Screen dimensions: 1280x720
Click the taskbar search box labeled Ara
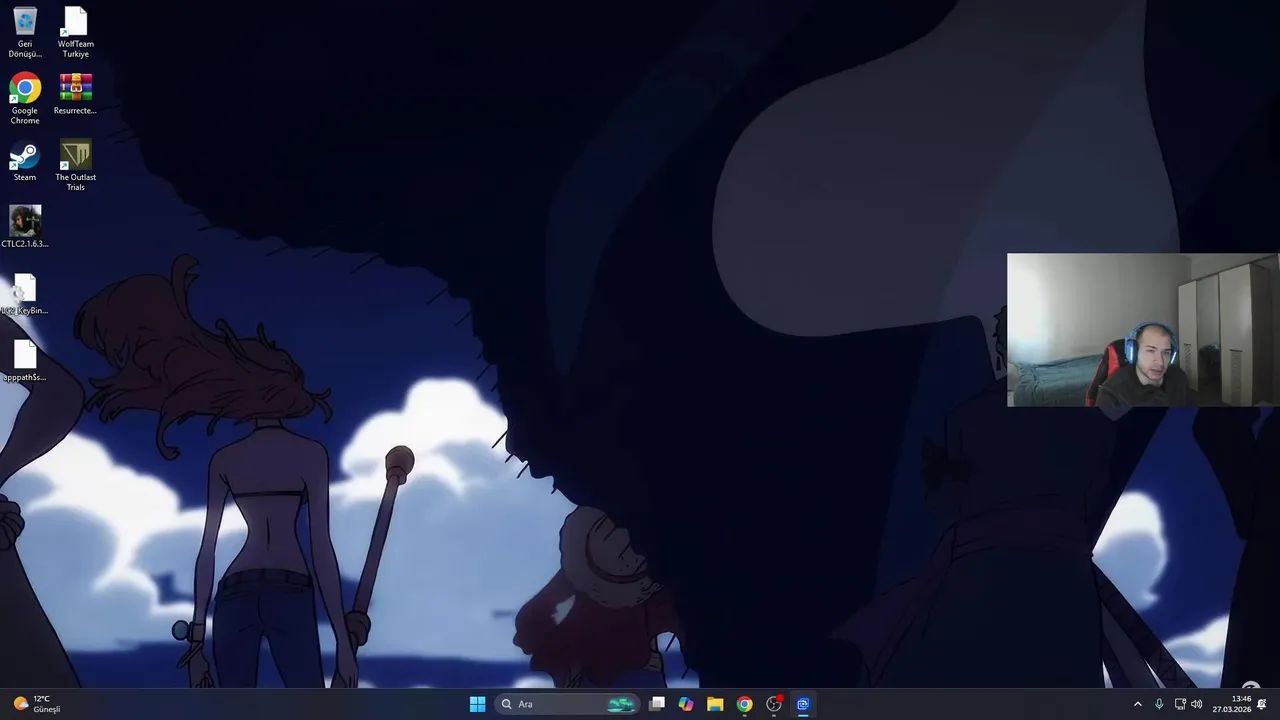pyautogui.click(x=567, y=704)
